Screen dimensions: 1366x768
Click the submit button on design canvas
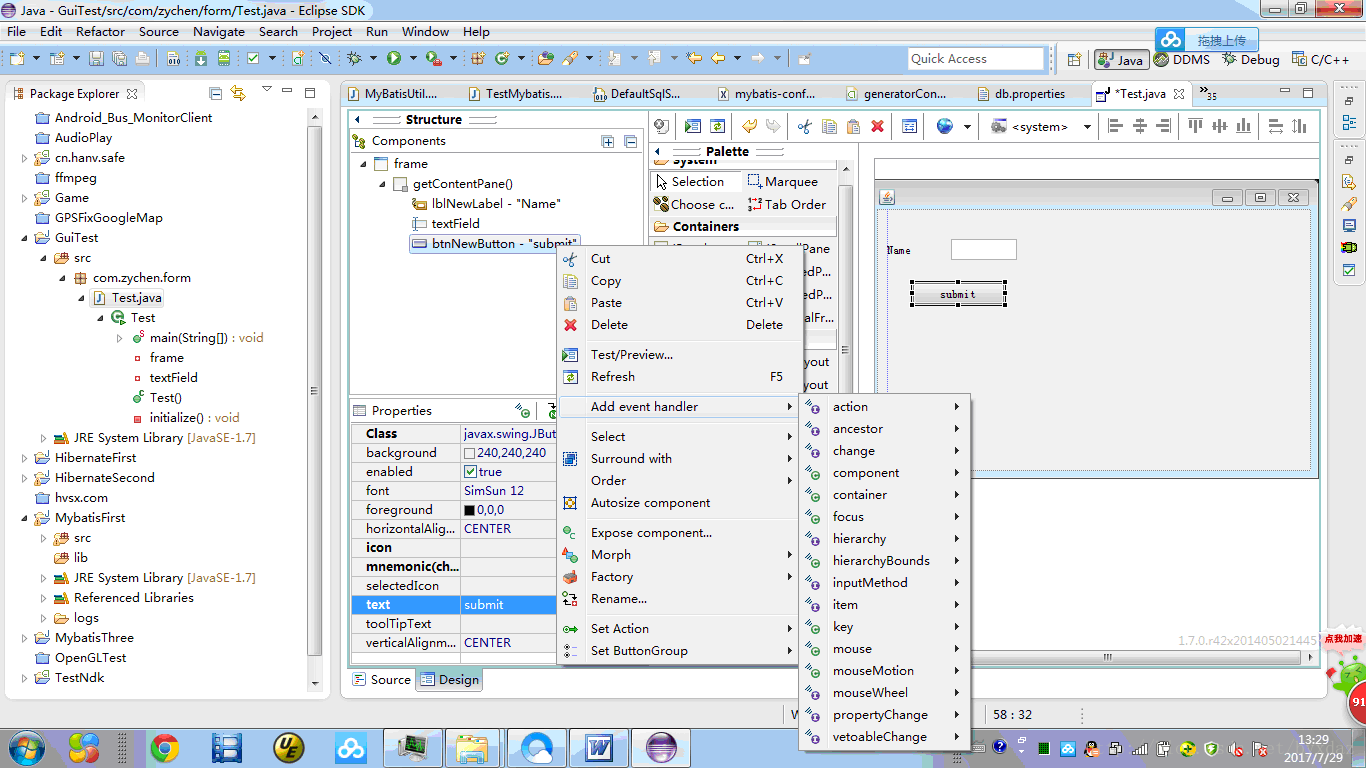(x=958, y=294)
